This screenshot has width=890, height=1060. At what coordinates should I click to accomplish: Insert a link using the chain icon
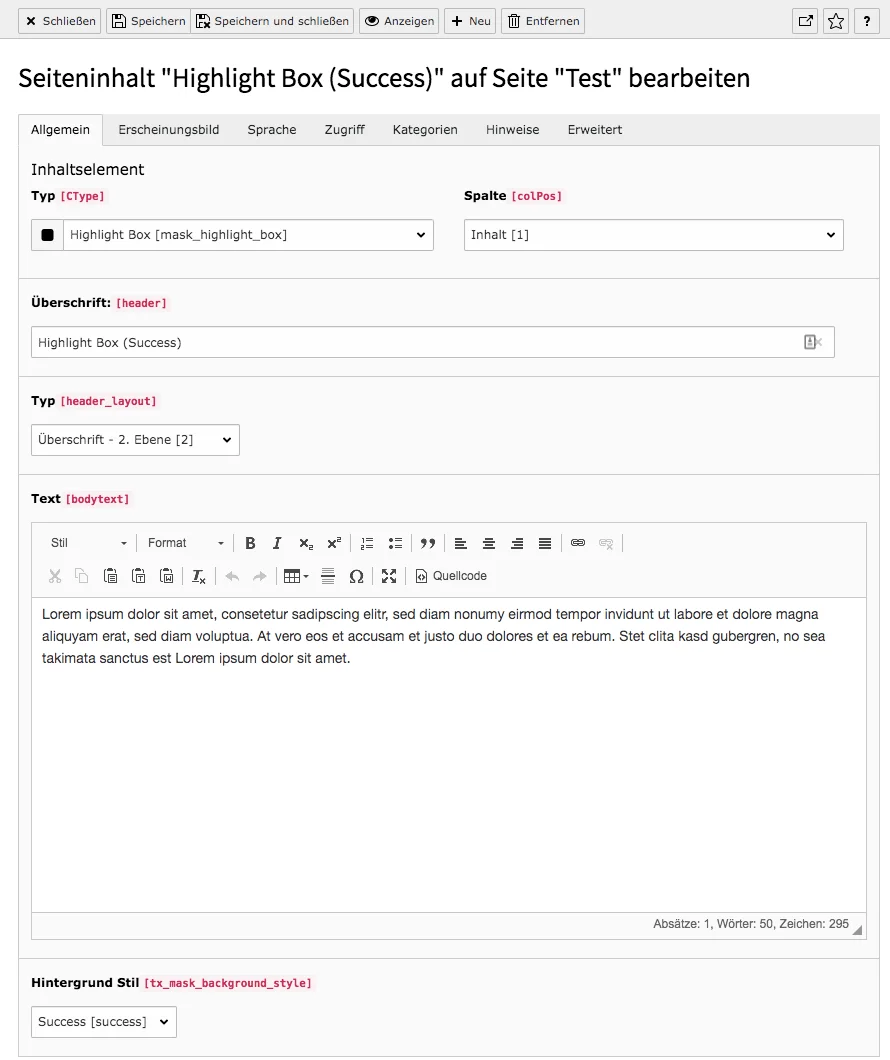point(578,542)
